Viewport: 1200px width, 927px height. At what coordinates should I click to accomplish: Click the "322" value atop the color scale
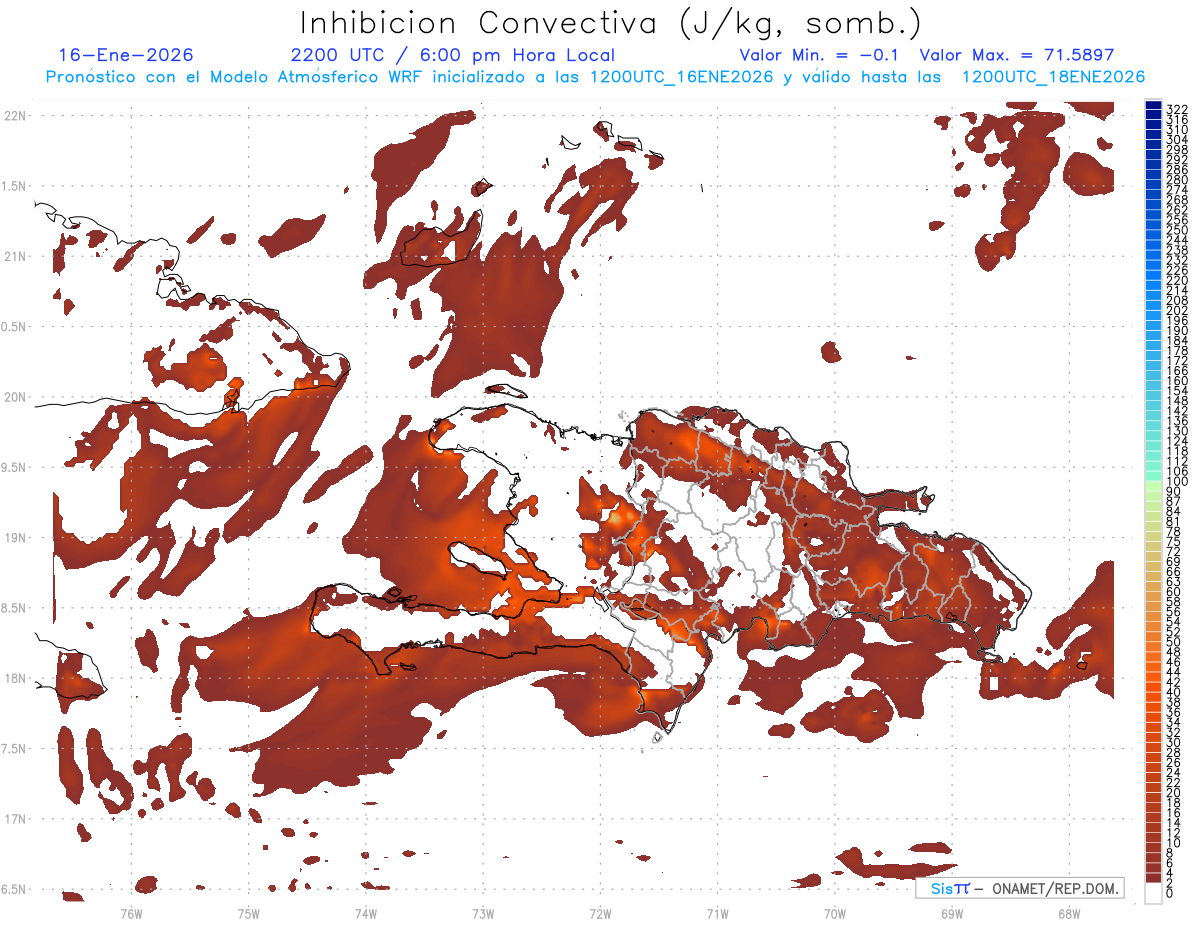(1177, 109)
